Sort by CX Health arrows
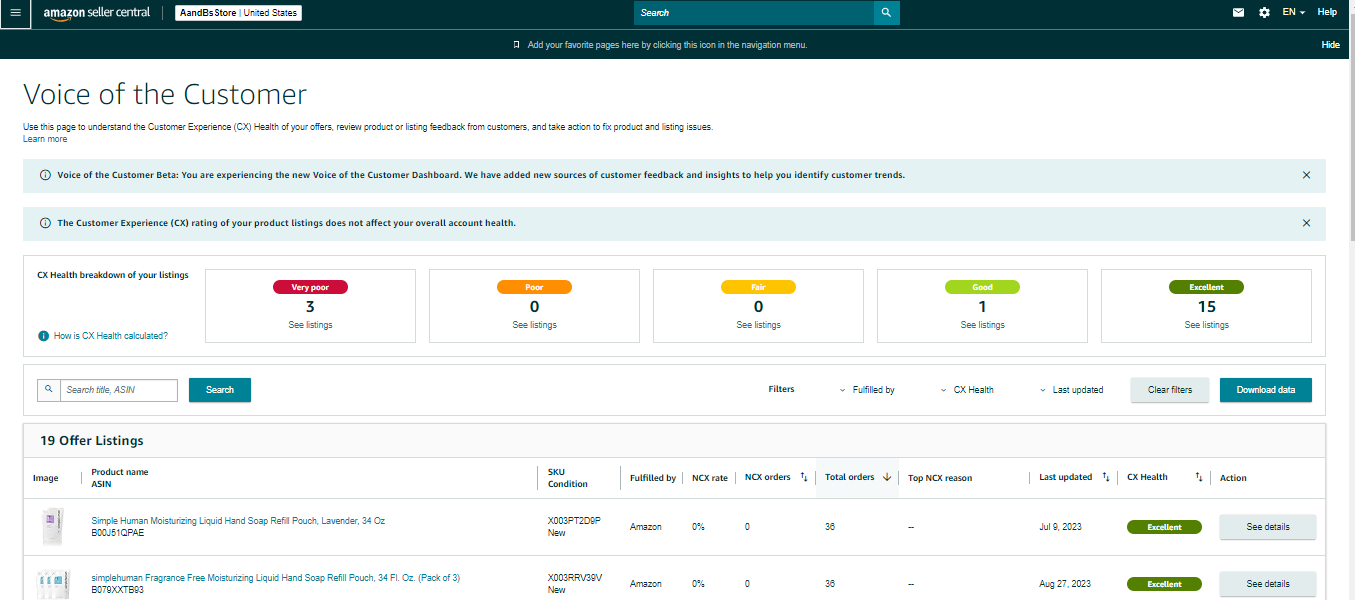 point(1199,478)
